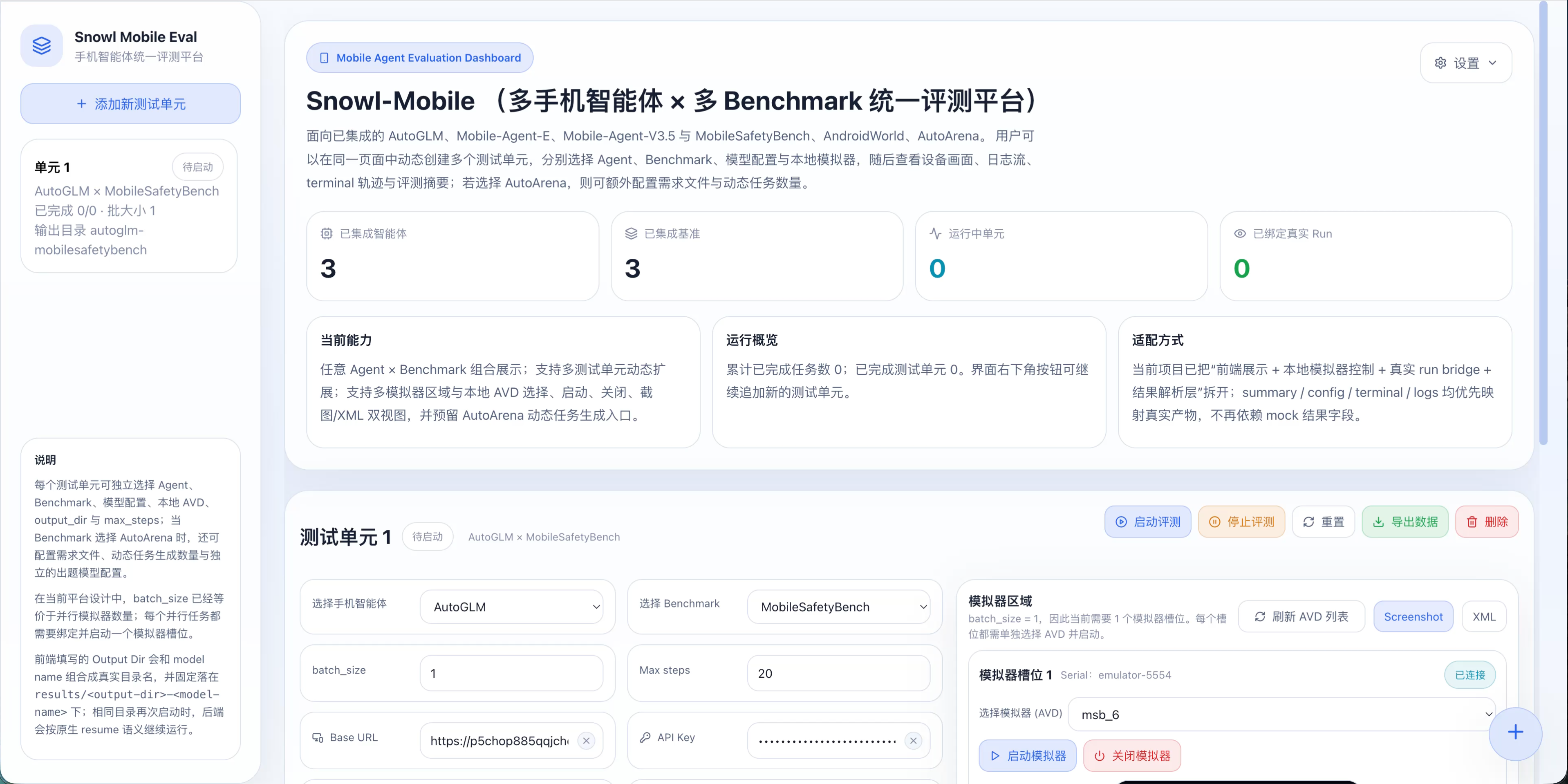
Task: Click the 说明 heading in the sidebar
Action: point(45,459)
